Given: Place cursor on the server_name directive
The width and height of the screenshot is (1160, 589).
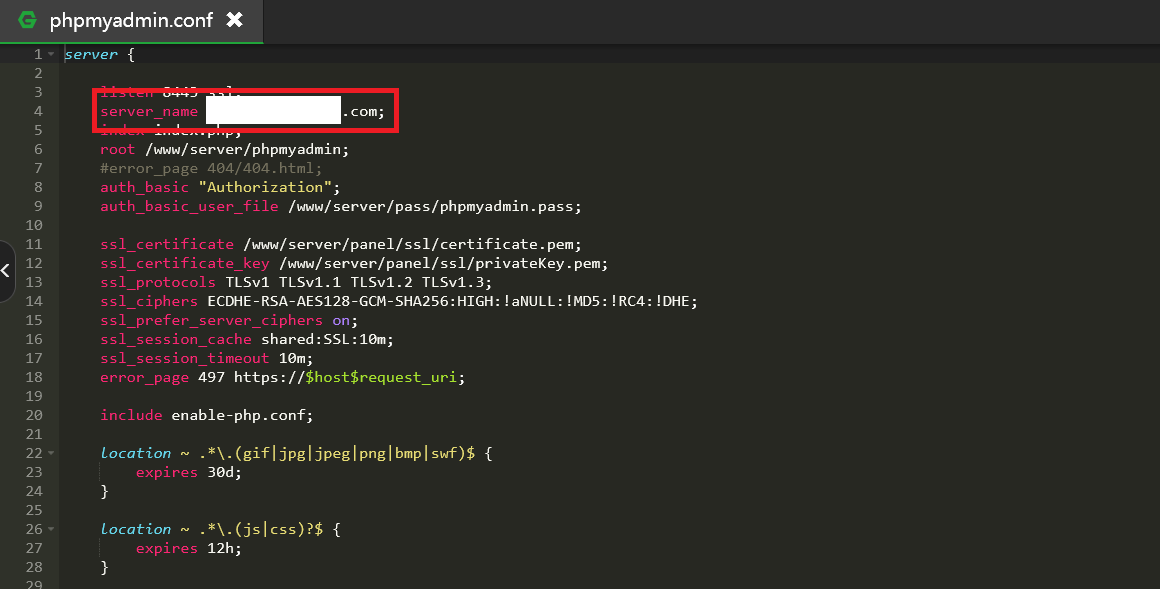Looking at the screenshot, I should coord(149,111).
